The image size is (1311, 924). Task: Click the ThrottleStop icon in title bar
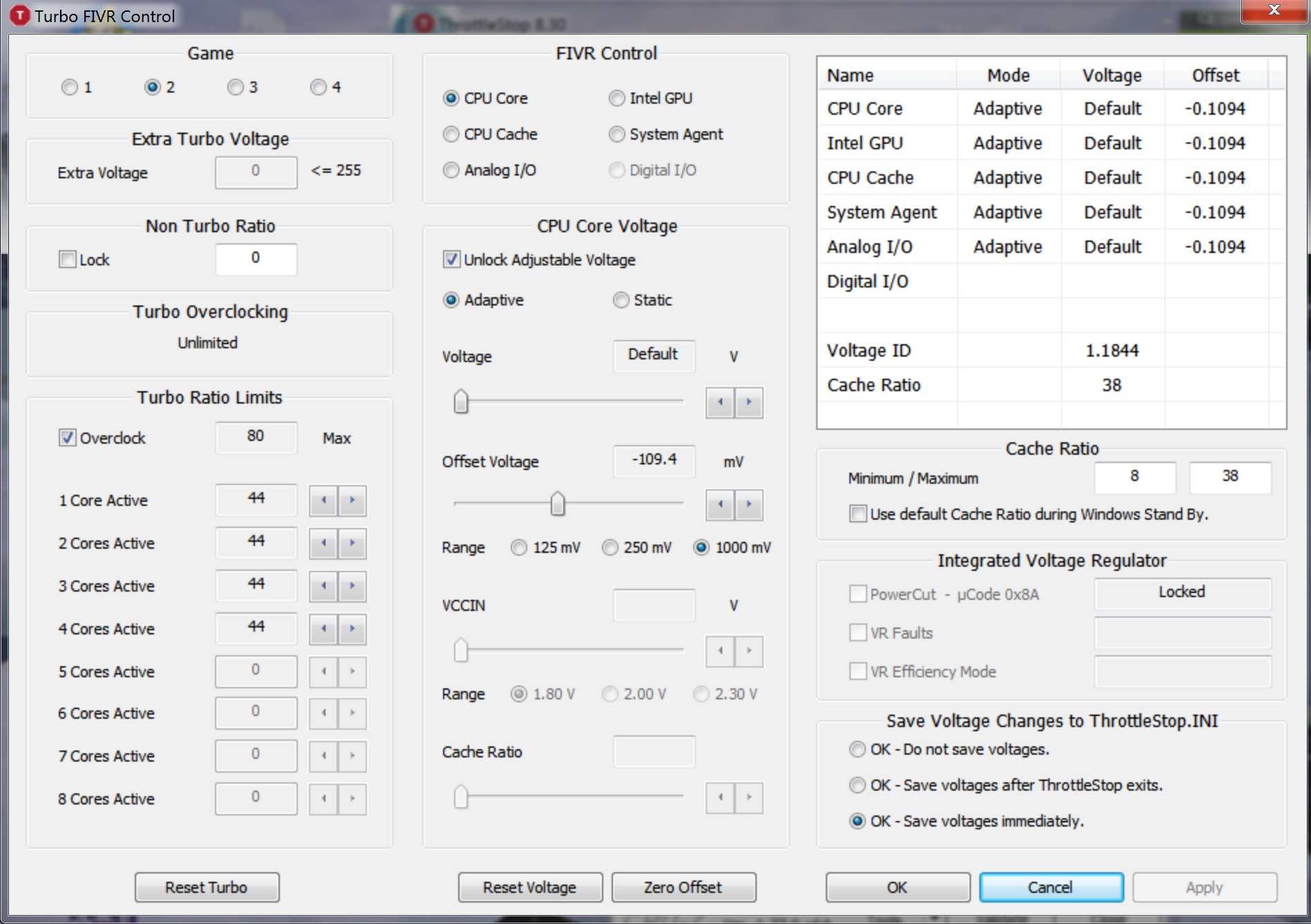(x=20, y=15)
